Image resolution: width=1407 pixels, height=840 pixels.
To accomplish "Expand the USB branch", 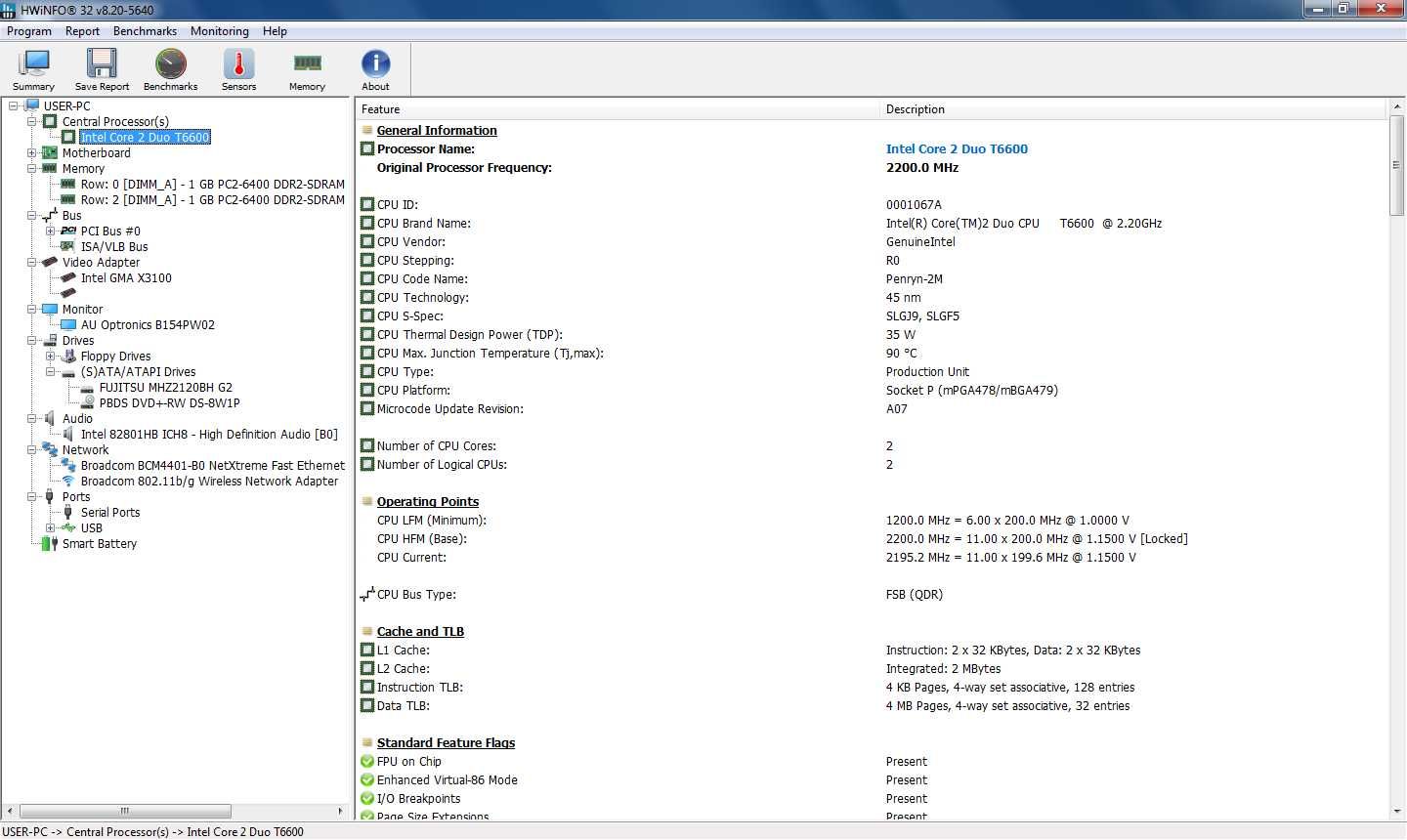I will [x=50, y=527].
